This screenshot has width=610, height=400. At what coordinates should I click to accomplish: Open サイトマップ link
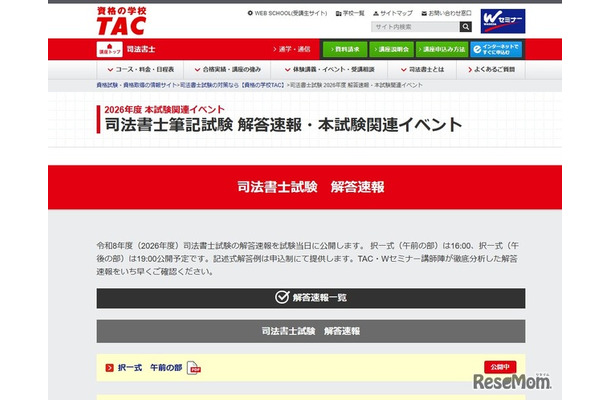[x=393, y=13]
